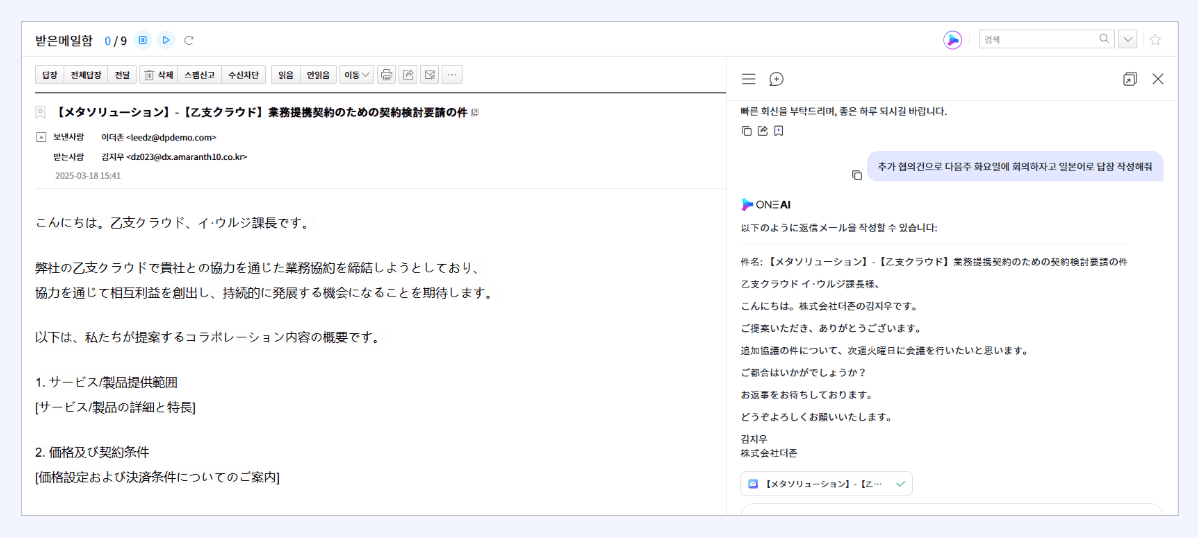Click the green check on draft chip
1198x538 pixels.
point(900,484)
